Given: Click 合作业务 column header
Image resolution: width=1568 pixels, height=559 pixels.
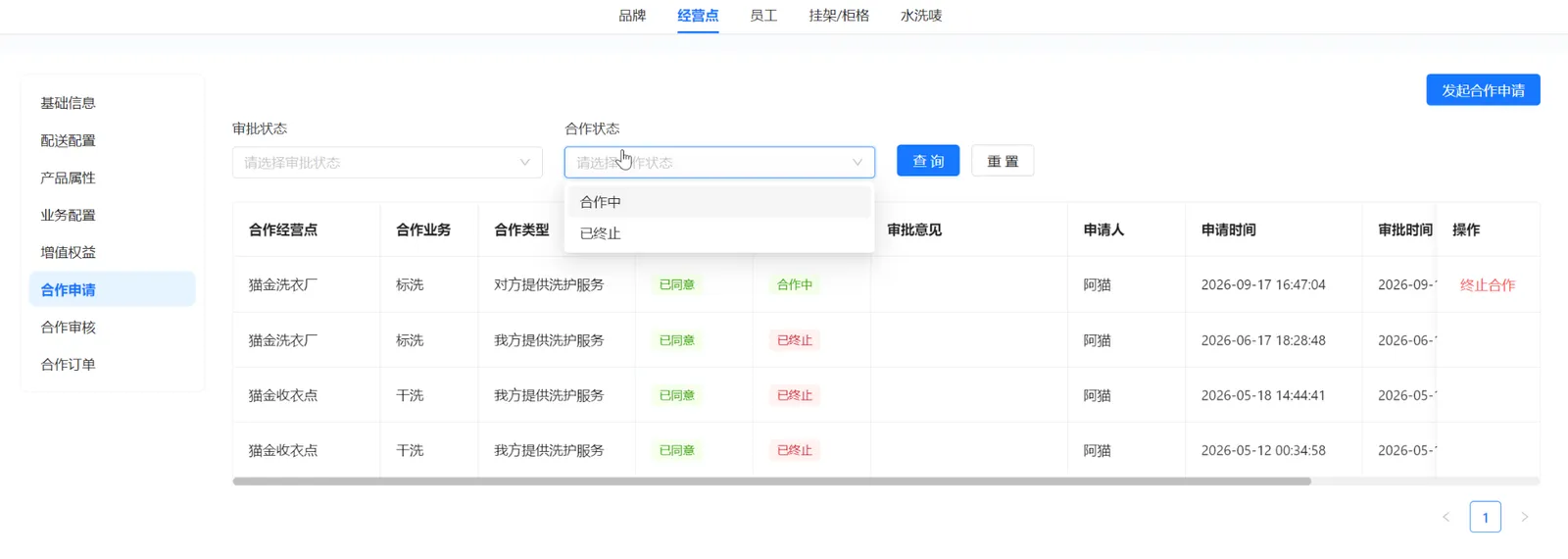Looking at the screenshot, I should pyautogui.click(x=423, y=229).
